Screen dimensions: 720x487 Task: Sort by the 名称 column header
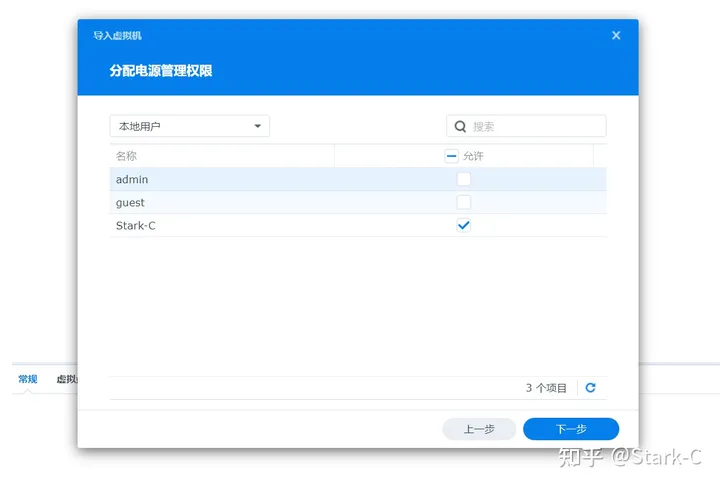point(127,156)
